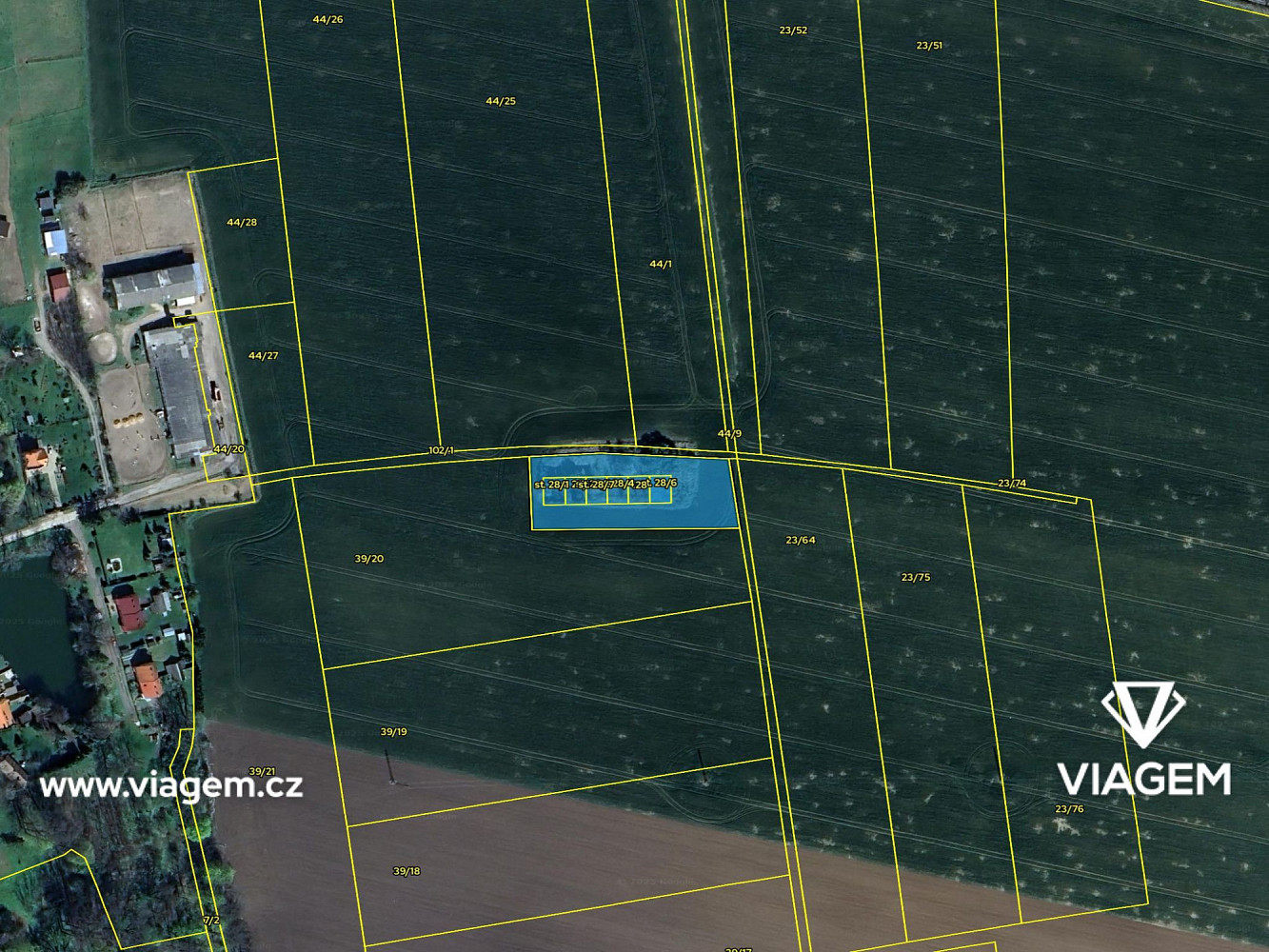Select parcel label 44/1
Image resolution: width=1269 pixels, height=952 pixels.
(x=661, y=264)
